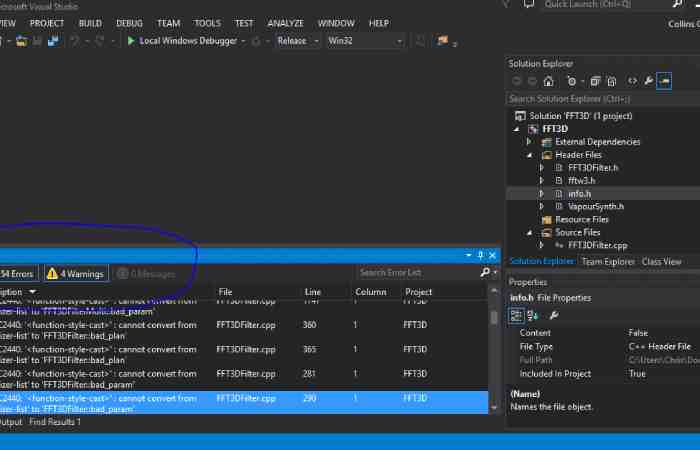Select the Solution 'FFT3D' root node

[581, 116]
